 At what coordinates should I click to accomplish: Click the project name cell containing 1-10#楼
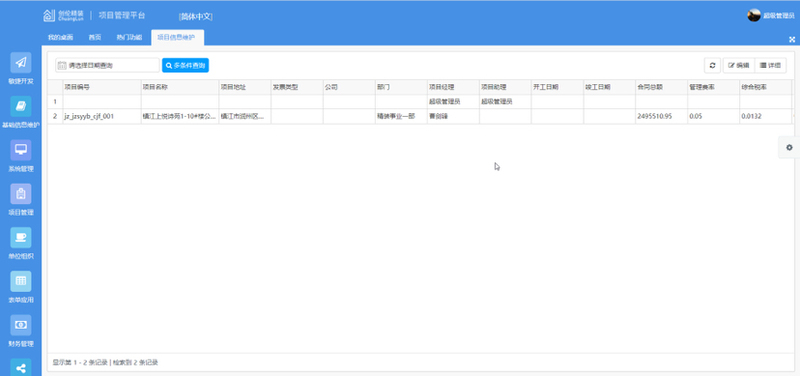tap(180, 116)
